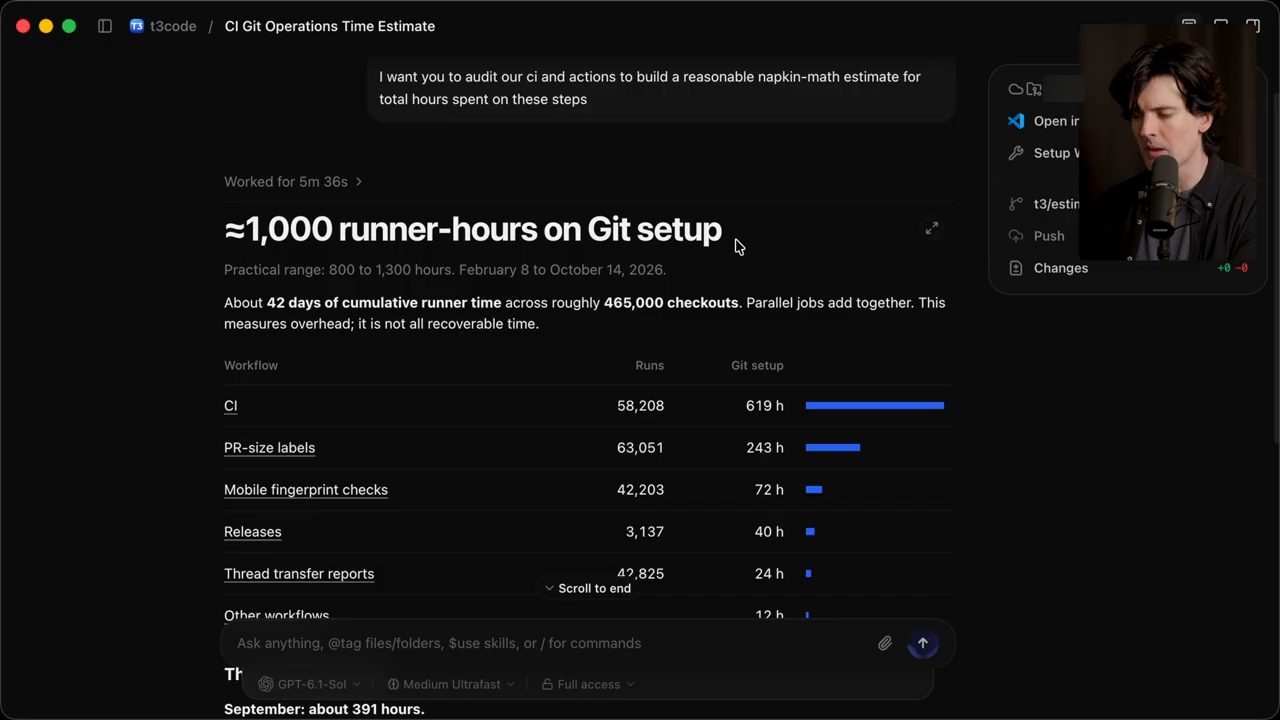Open the Medium Ultrafast reasoning dropdown
1280x720 pixels.
451,684
